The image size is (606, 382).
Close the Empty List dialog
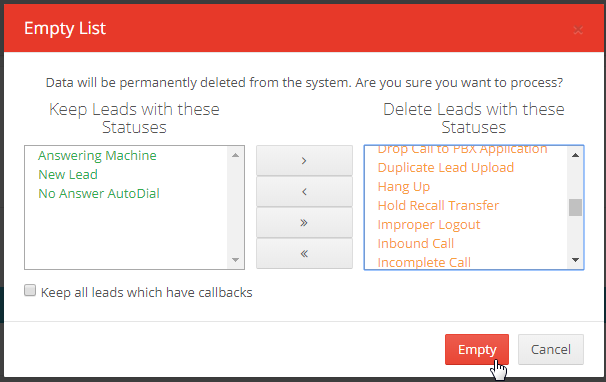pyautogui.click(x=578, y=30)
